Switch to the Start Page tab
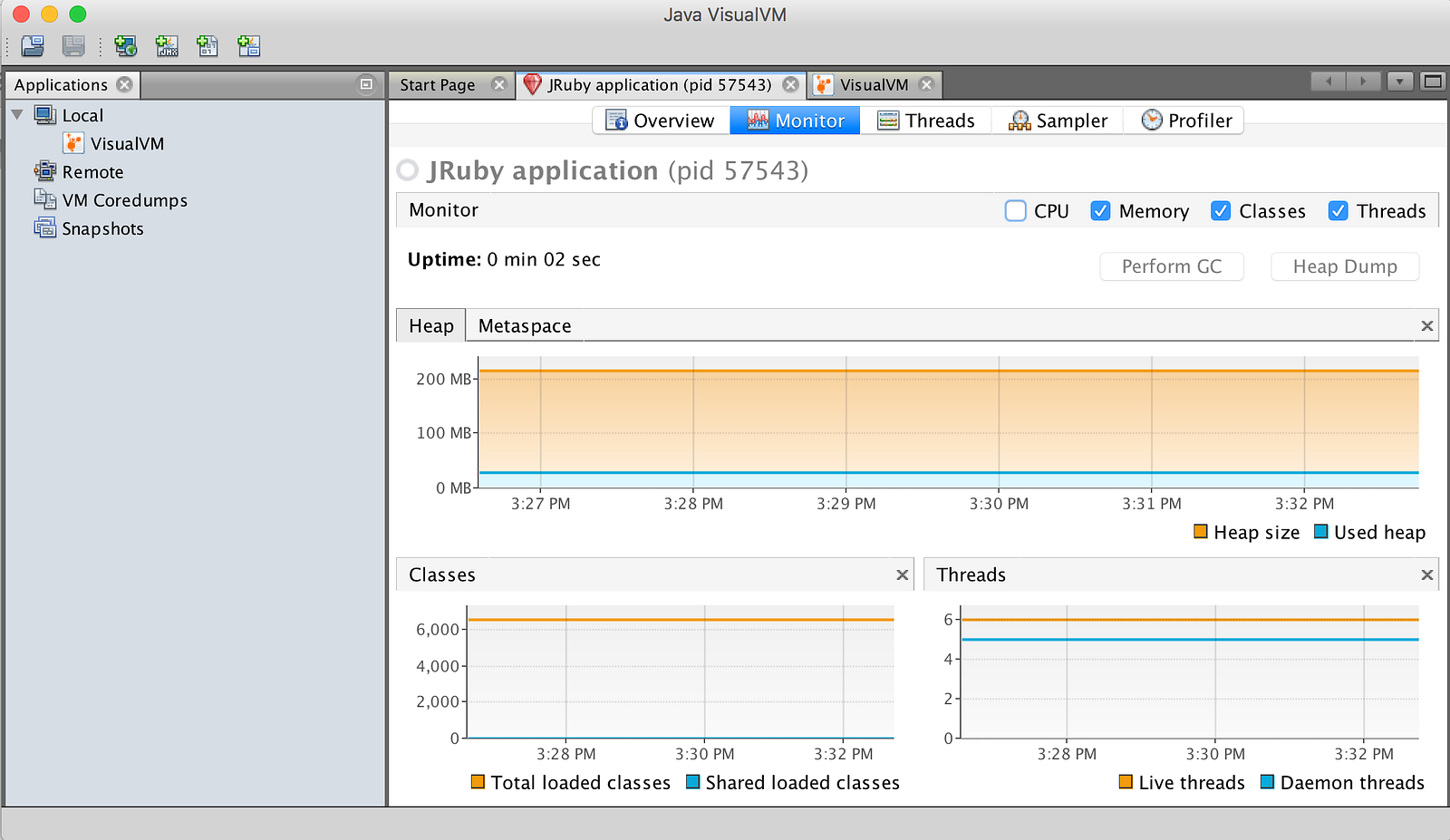1450x840 pixels. coord(438,84)
